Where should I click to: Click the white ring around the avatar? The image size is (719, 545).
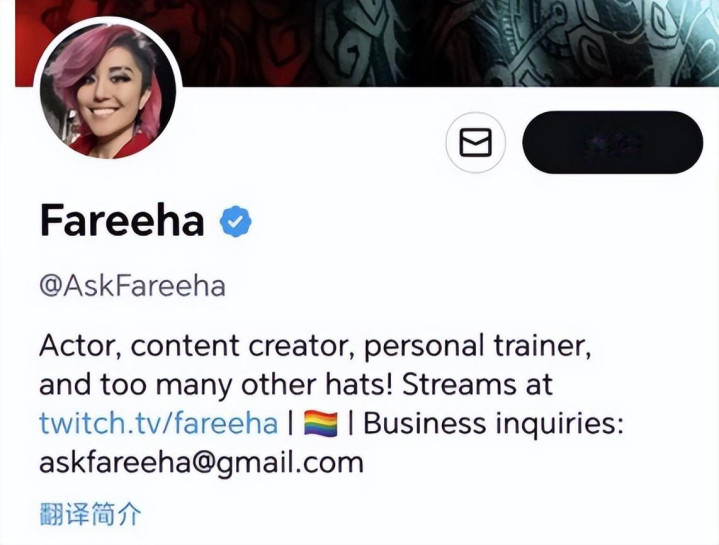pos(108,20)
